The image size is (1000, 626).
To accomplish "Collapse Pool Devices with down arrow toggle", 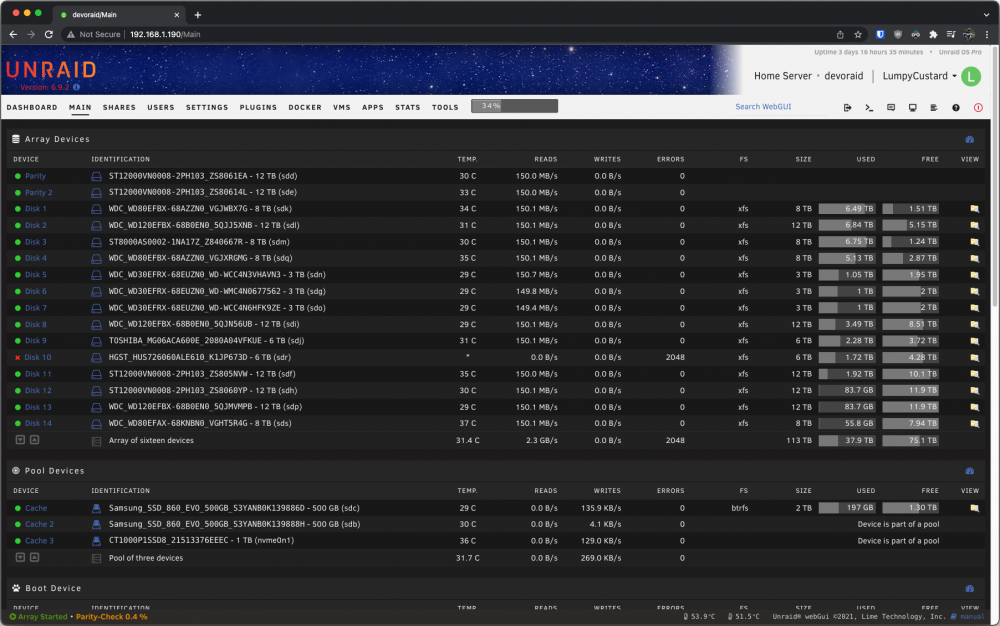I will [x=20, y=558].
